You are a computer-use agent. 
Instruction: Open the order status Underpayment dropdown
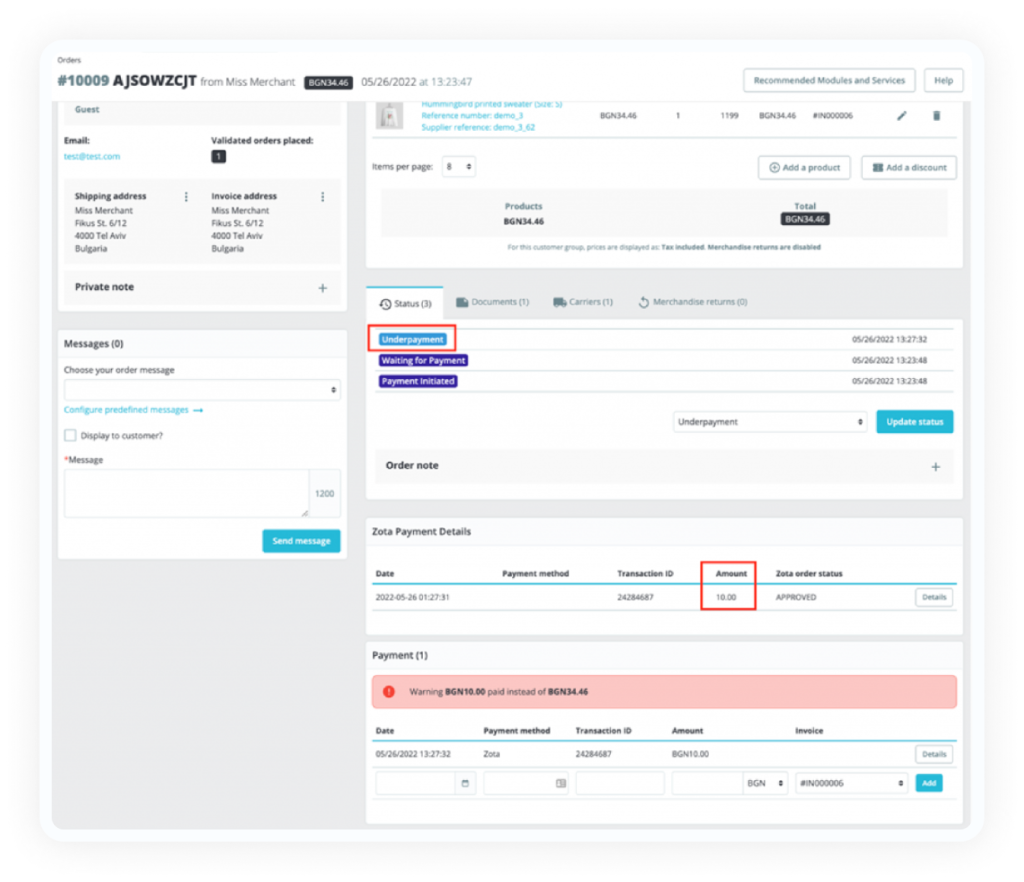[769, 422]
